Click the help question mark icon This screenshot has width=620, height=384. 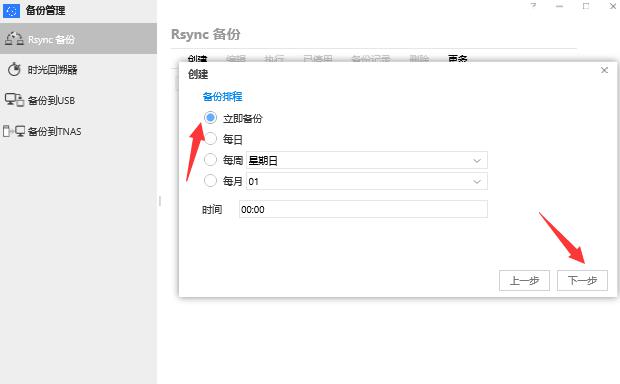coord(533,6)
